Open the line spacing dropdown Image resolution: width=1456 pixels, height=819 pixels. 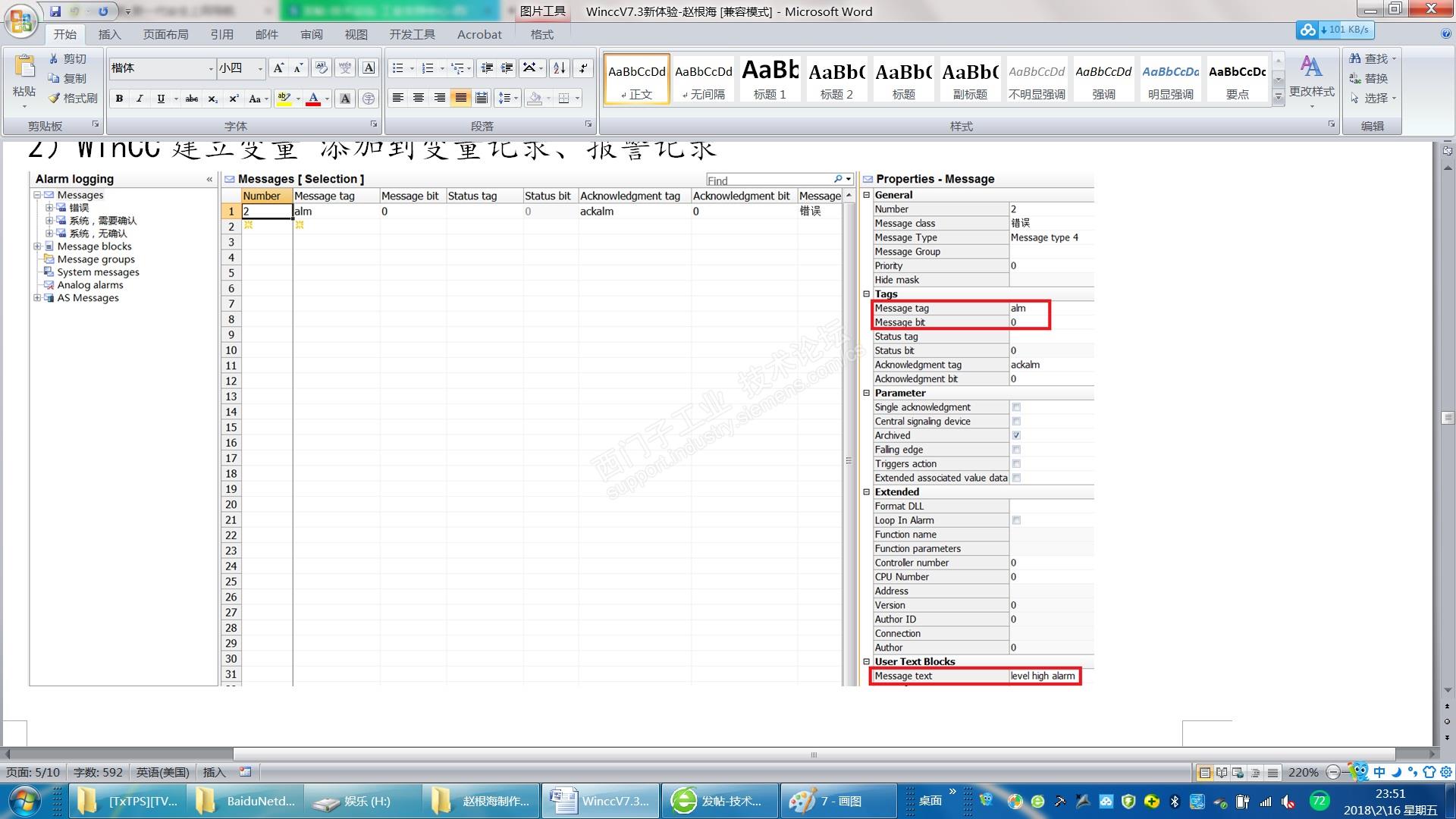coord(516,98)
